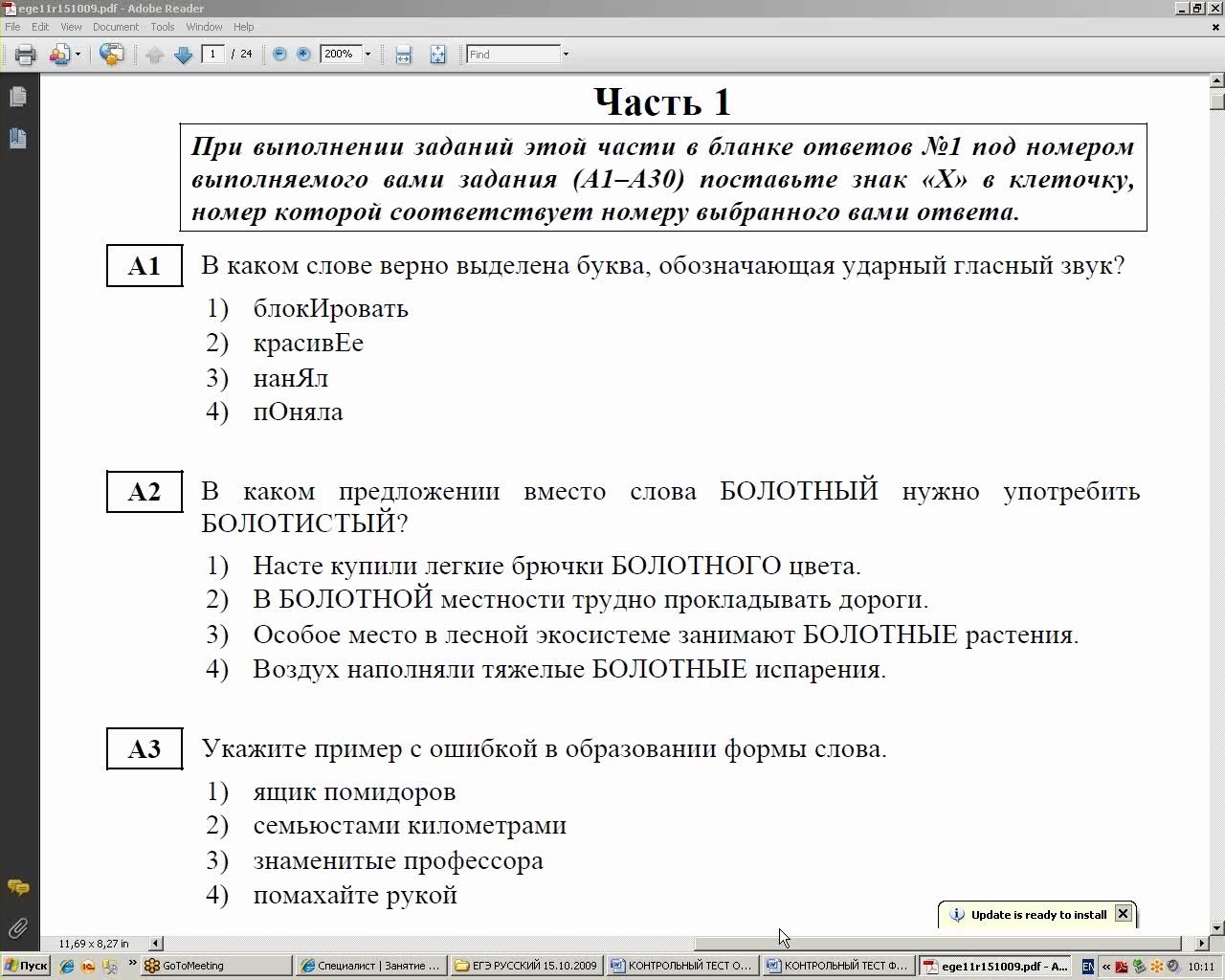Click the Find text field
The height and width of the screenshot is (980, 1225).
(x=513, y=55)
